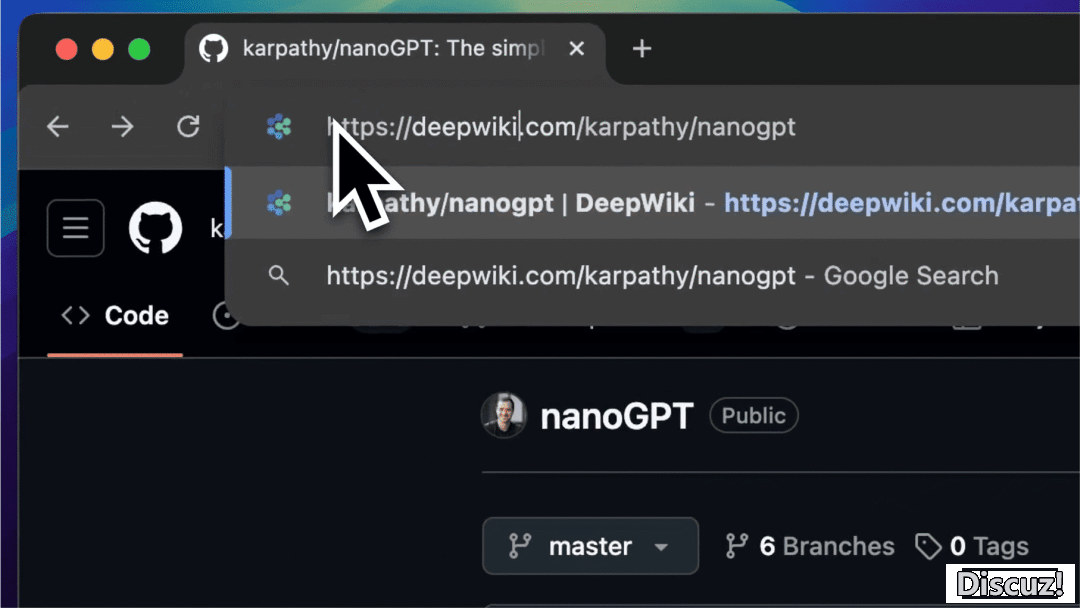Reload the page with the refresh icon
This screenshot has width=1080, height=608.
[x=188, y=126]
